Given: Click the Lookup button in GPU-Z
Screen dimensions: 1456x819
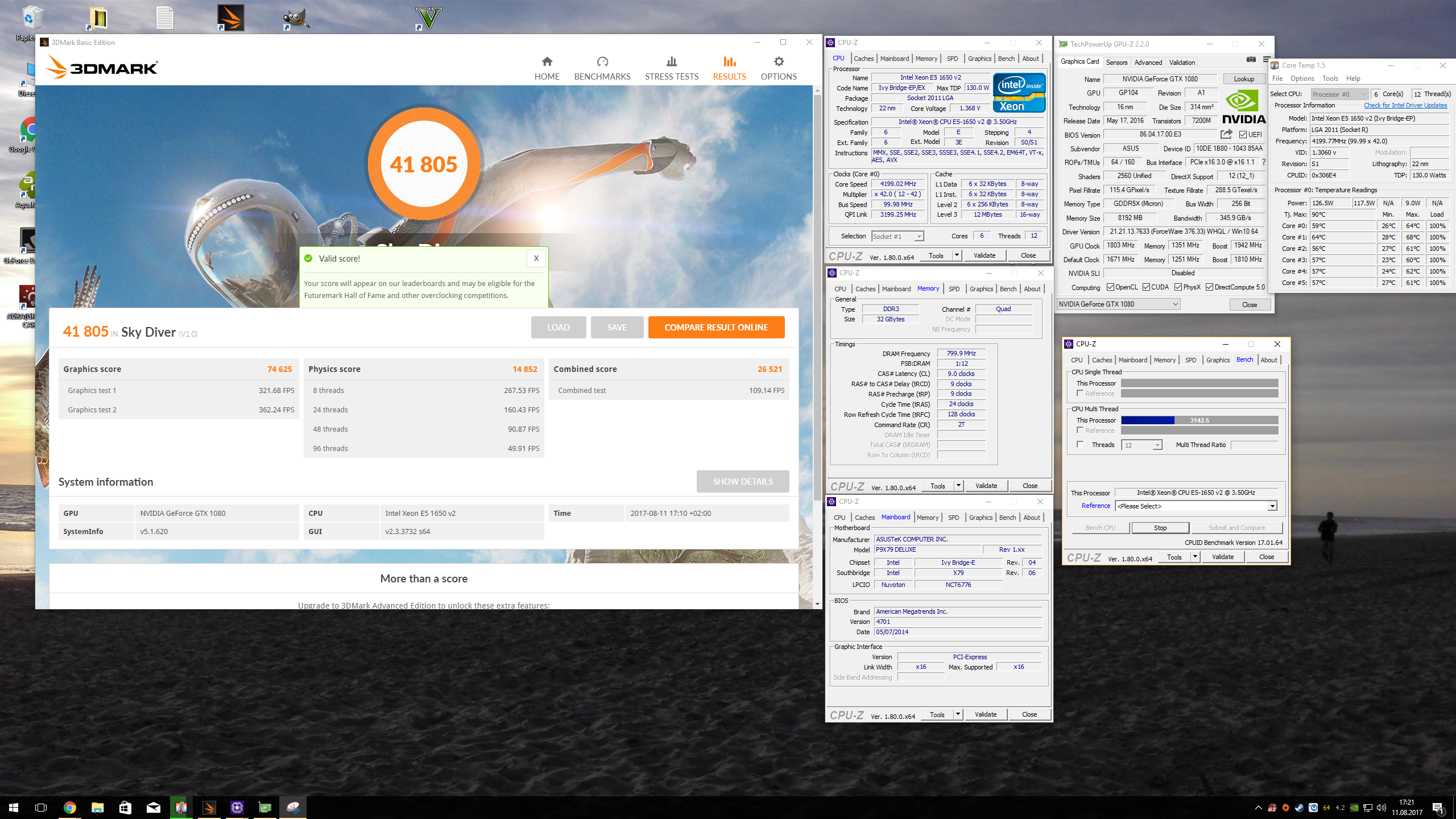Looking at the screenshot, I should [x=1243, y=79].
